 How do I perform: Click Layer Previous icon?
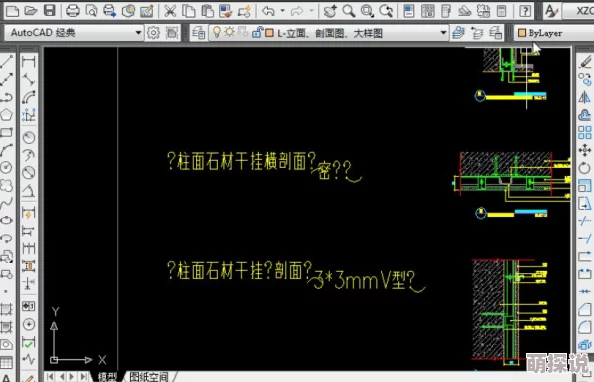pyautogui.click(x=477, y=33)
